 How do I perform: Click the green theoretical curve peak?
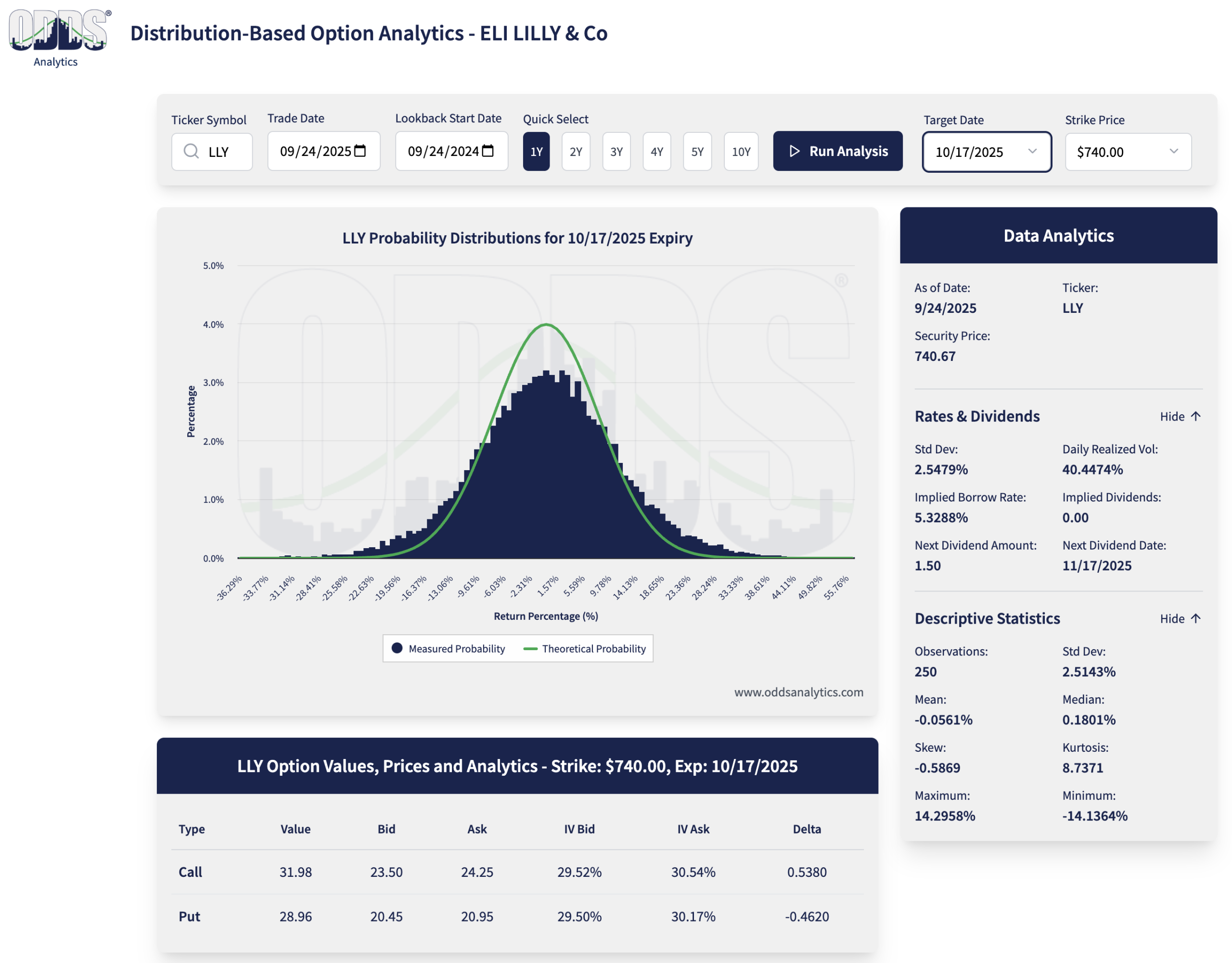pos(546,324)
